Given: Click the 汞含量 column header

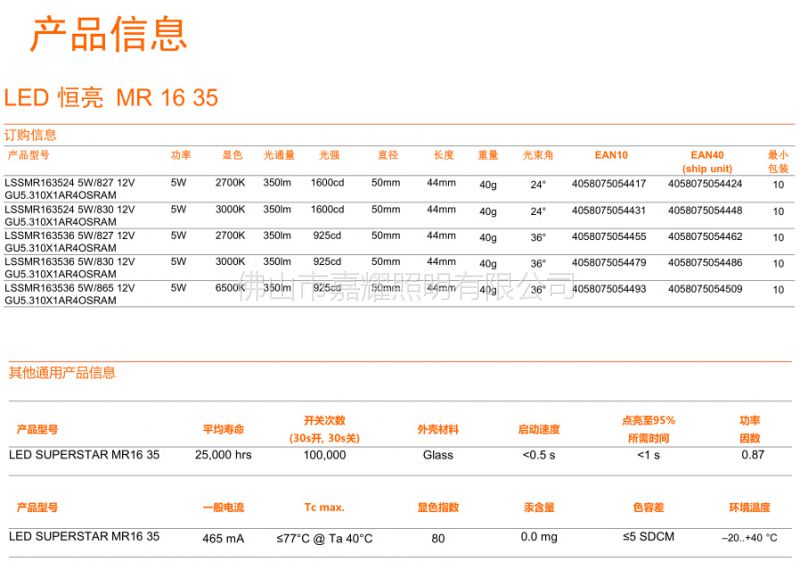Looking at the screenshot, I should pos(539,507).
